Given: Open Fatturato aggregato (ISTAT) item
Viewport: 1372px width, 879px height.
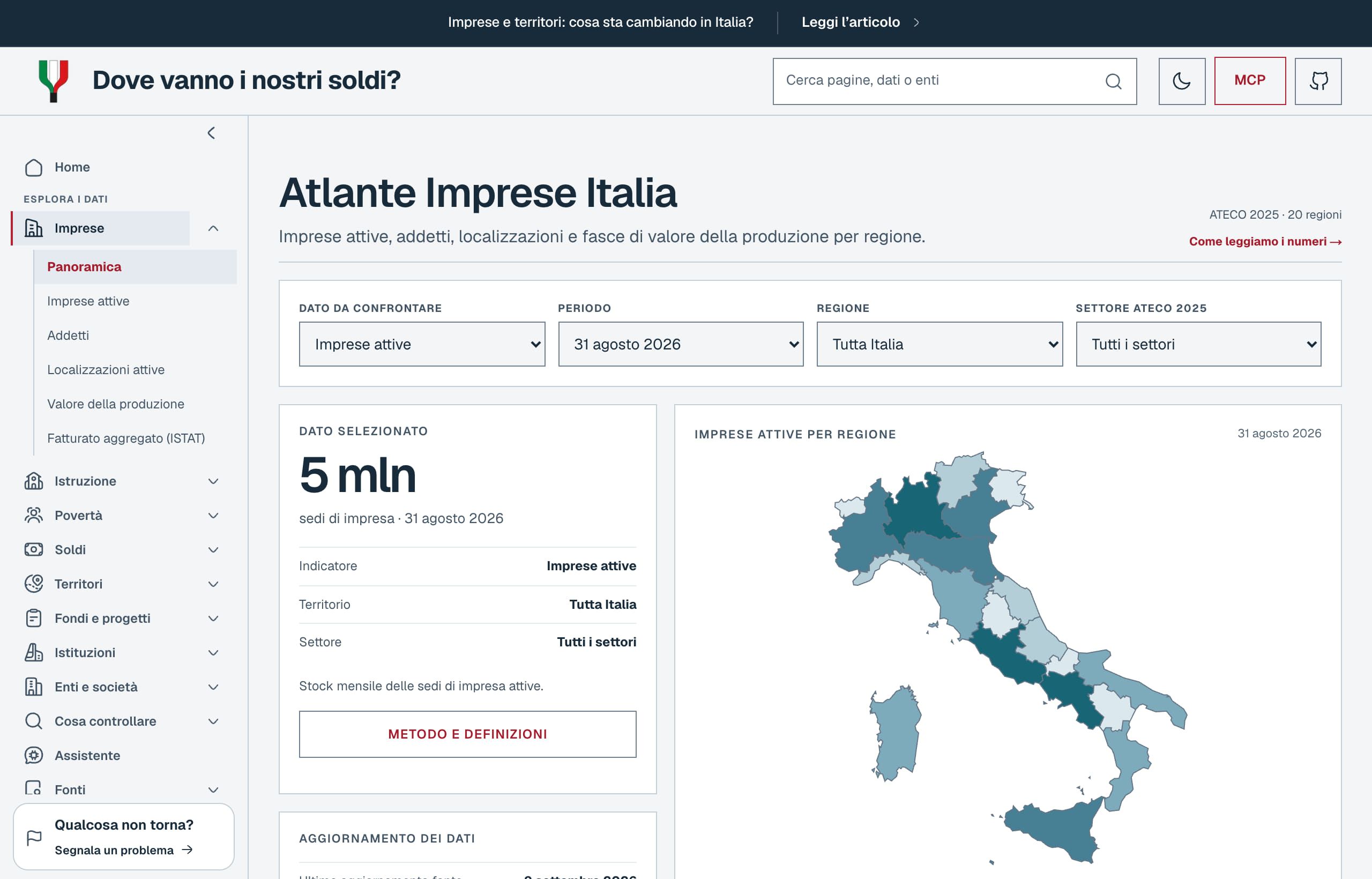Looking at the screenshot, I should (126, 438).
